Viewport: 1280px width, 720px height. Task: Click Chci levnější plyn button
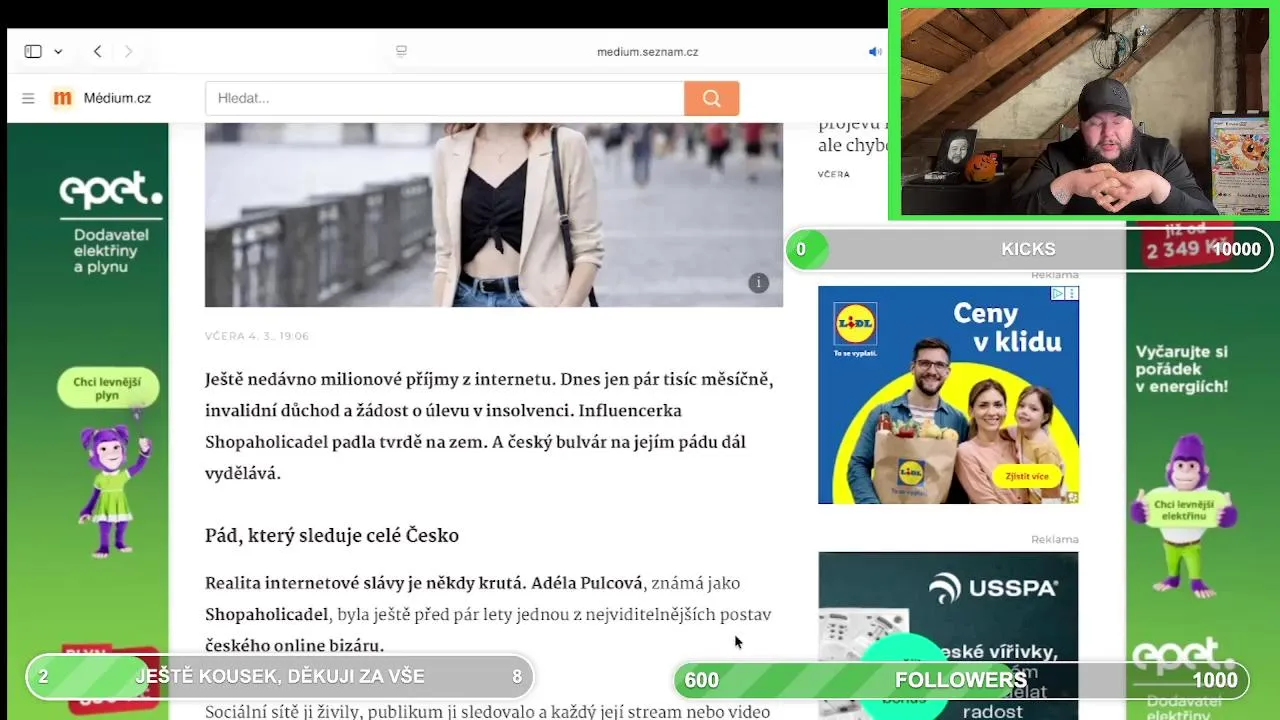(108, 388)
